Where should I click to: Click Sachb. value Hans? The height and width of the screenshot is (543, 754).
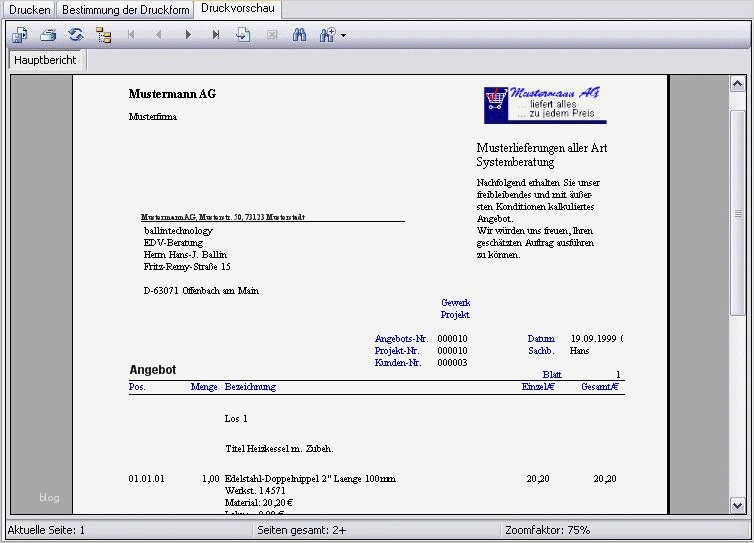pyautogui.click(x=579, y=351)
